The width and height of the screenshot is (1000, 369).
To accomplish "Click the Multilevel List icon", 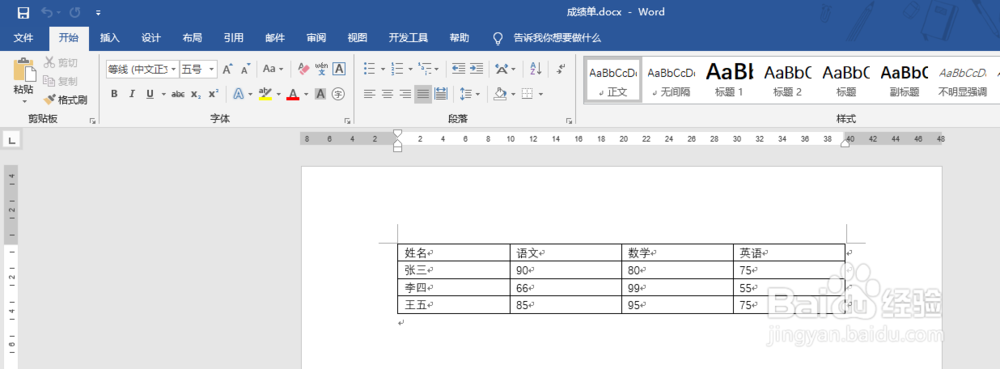I will tap(425, 69).
